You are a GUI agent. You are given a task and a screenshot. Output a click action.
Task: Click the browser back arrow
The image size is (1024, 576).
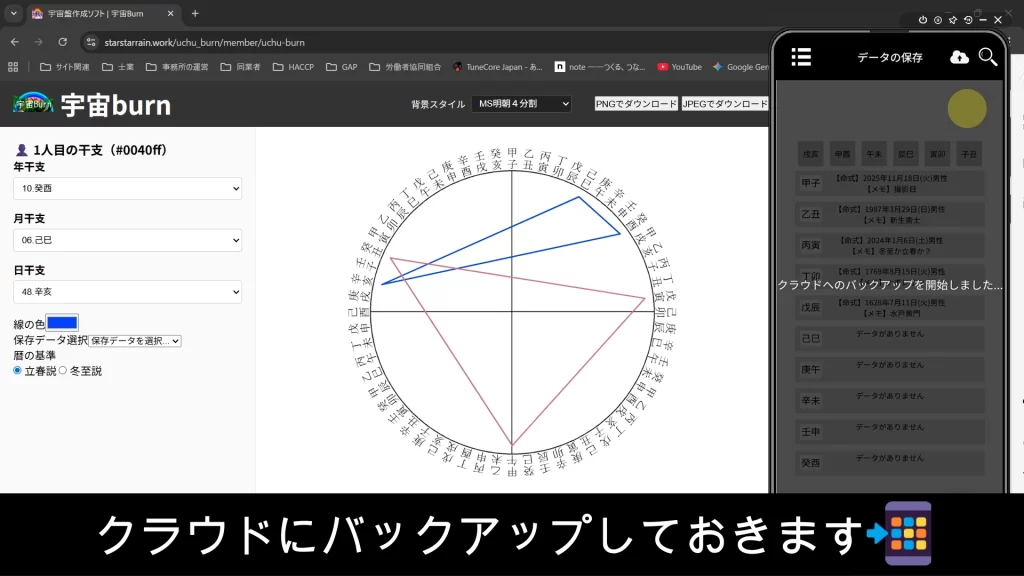tap(15, 42)
